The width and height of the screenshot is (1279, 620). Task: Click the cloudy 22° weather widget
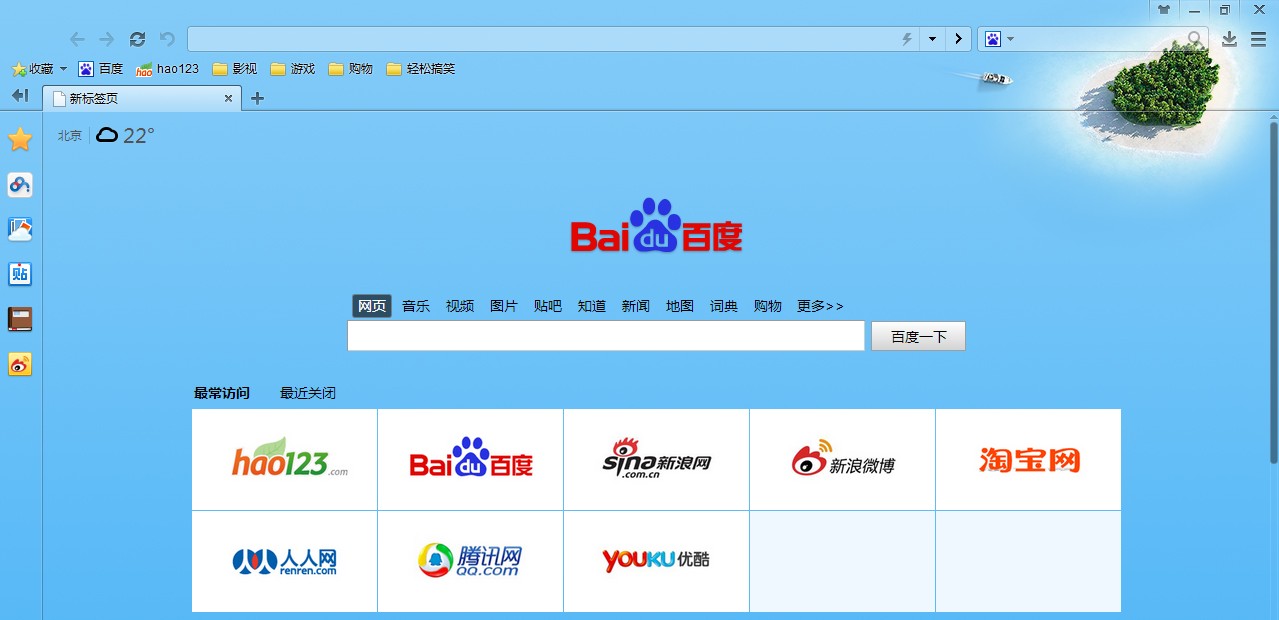tap(125, 136)
